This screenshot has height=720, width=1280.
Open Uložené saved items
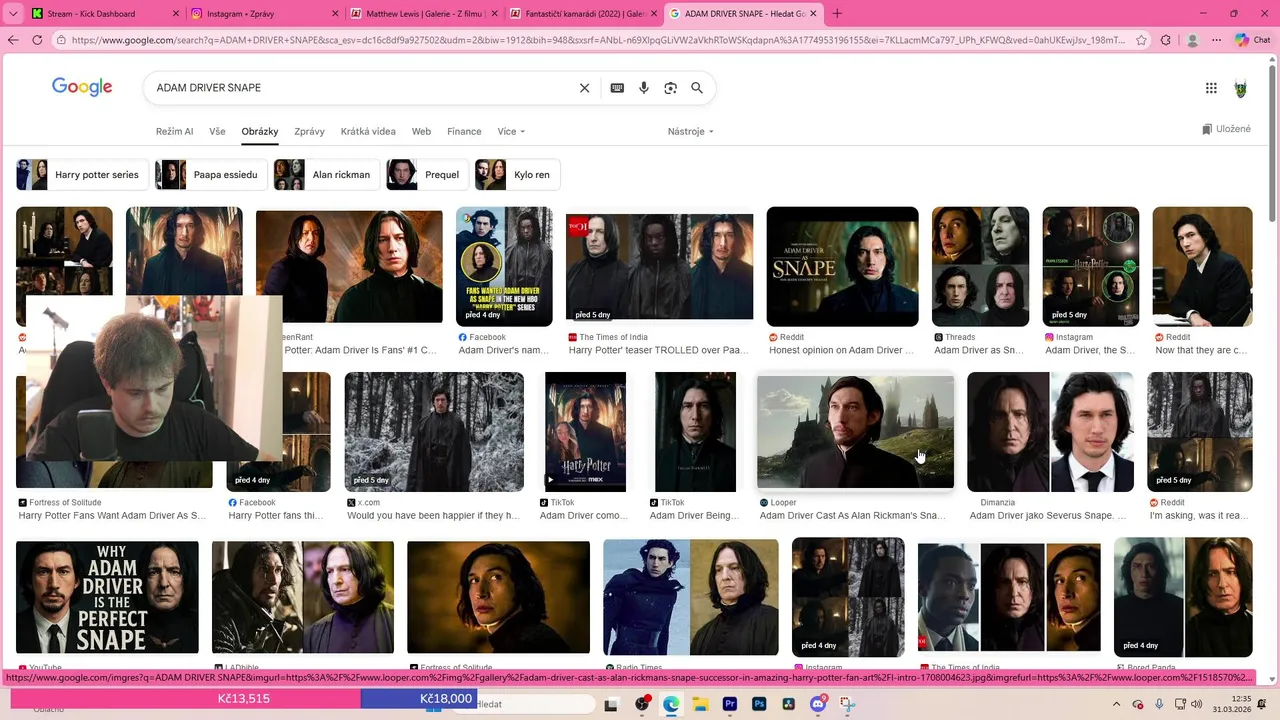[x=1226, y=129]
